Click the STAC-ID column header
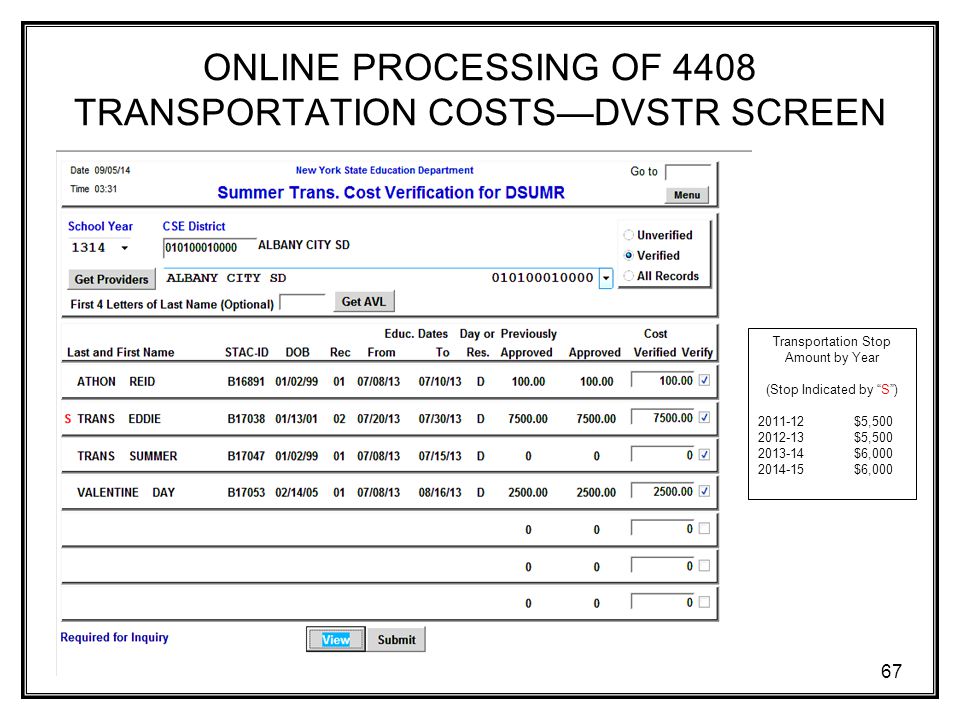This screenshot has height=720, width=960. coord(247,353)
